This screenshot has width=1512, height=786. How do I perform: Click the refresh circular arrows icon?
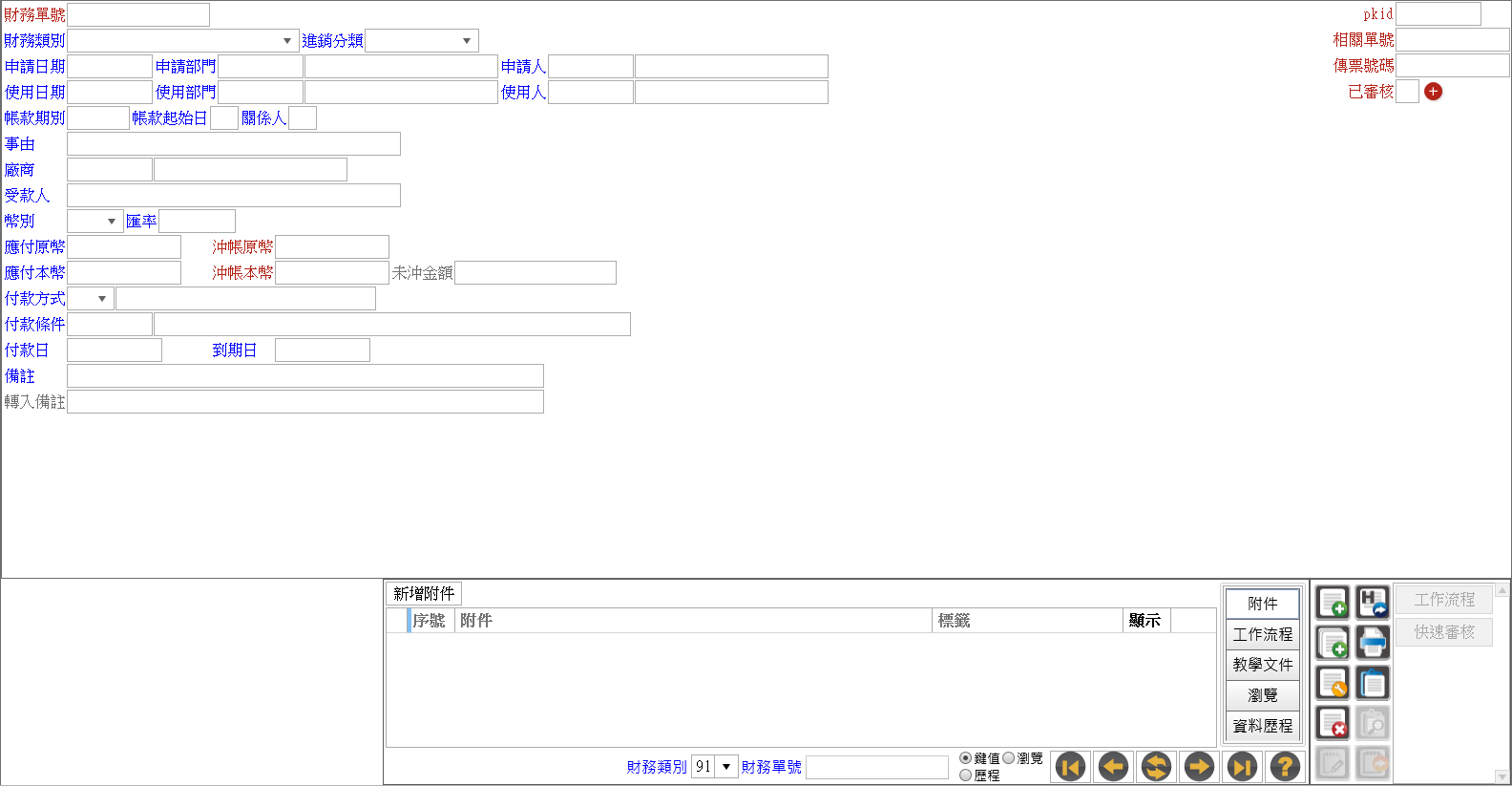(1156, 766)
